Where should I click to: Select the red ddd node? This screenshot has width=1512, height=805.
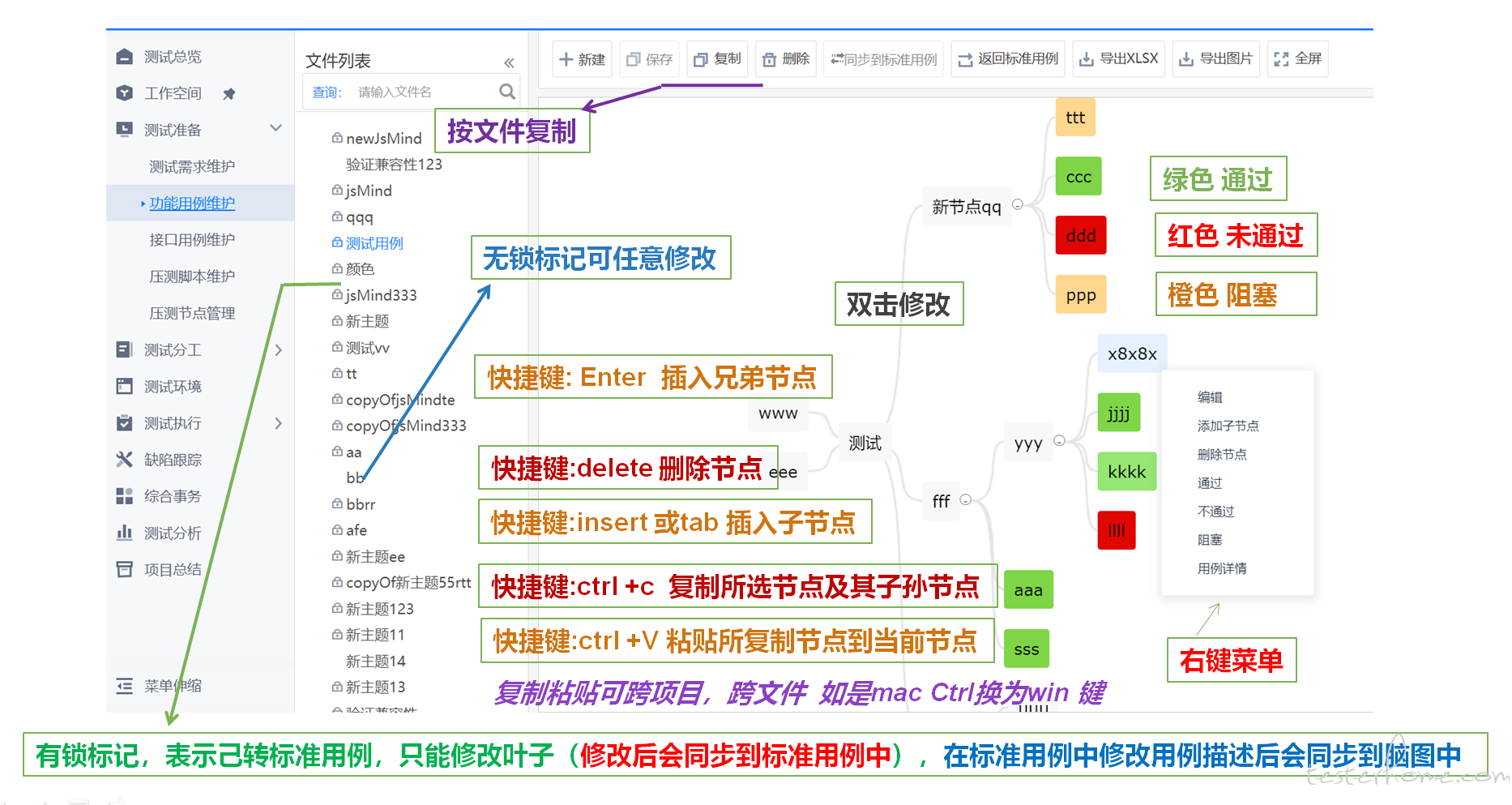coord(1081,235)
